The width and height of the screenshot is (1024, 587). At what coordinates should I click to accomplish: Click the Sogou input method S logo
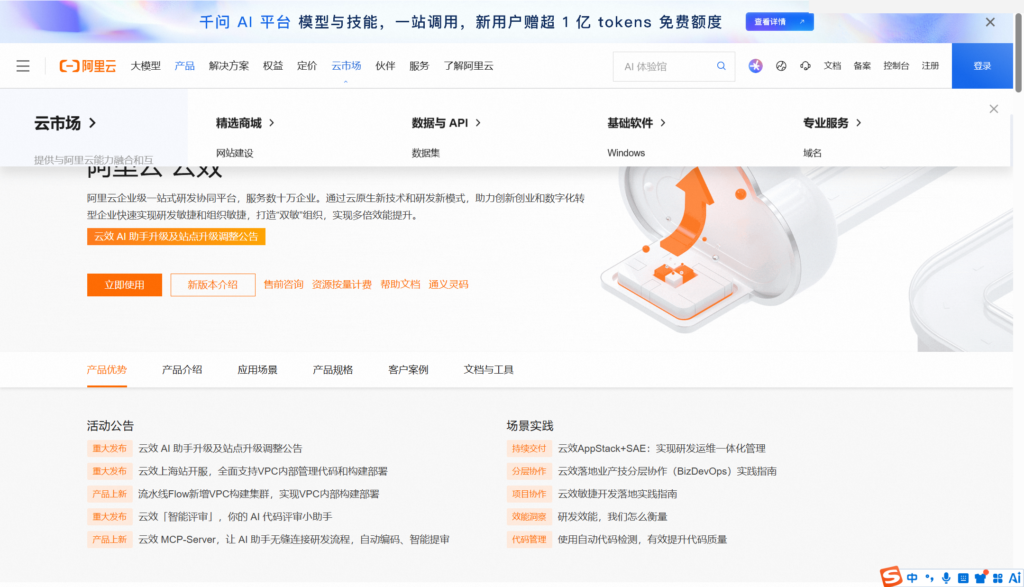(890, 577)
